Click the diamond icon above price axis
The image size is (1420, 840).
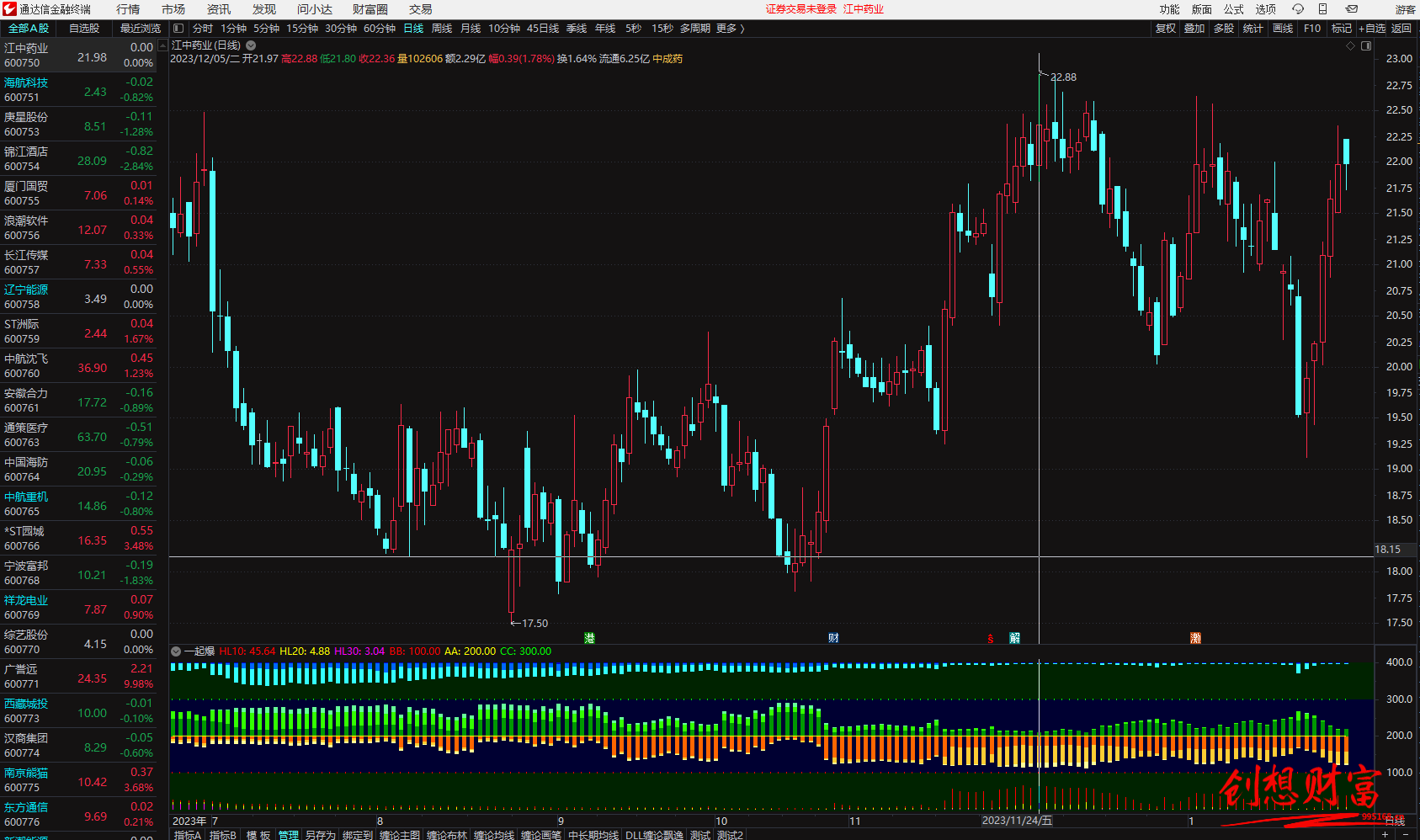click(x=1351, y=46)
